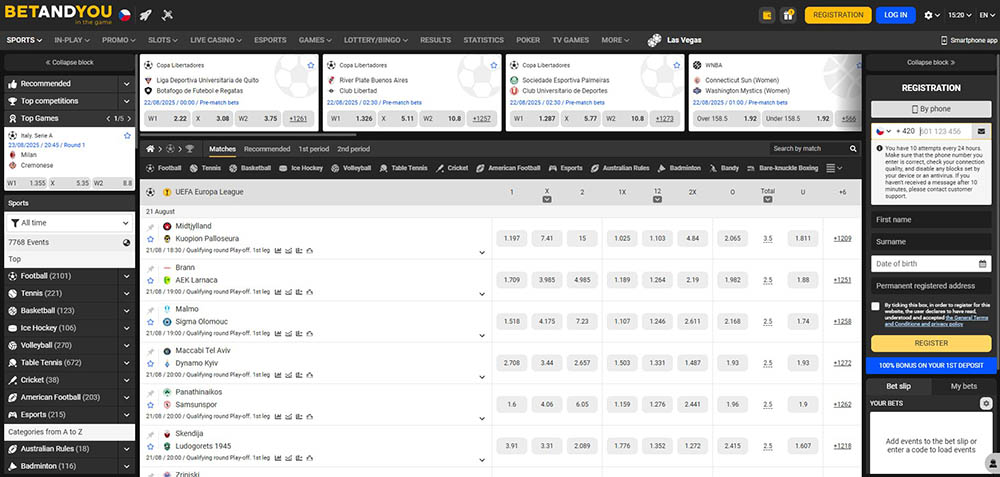Click the home breadcrumb icon
Image resolution: width=1000 pixels, height=477 pixels.
tap(150, 149)
